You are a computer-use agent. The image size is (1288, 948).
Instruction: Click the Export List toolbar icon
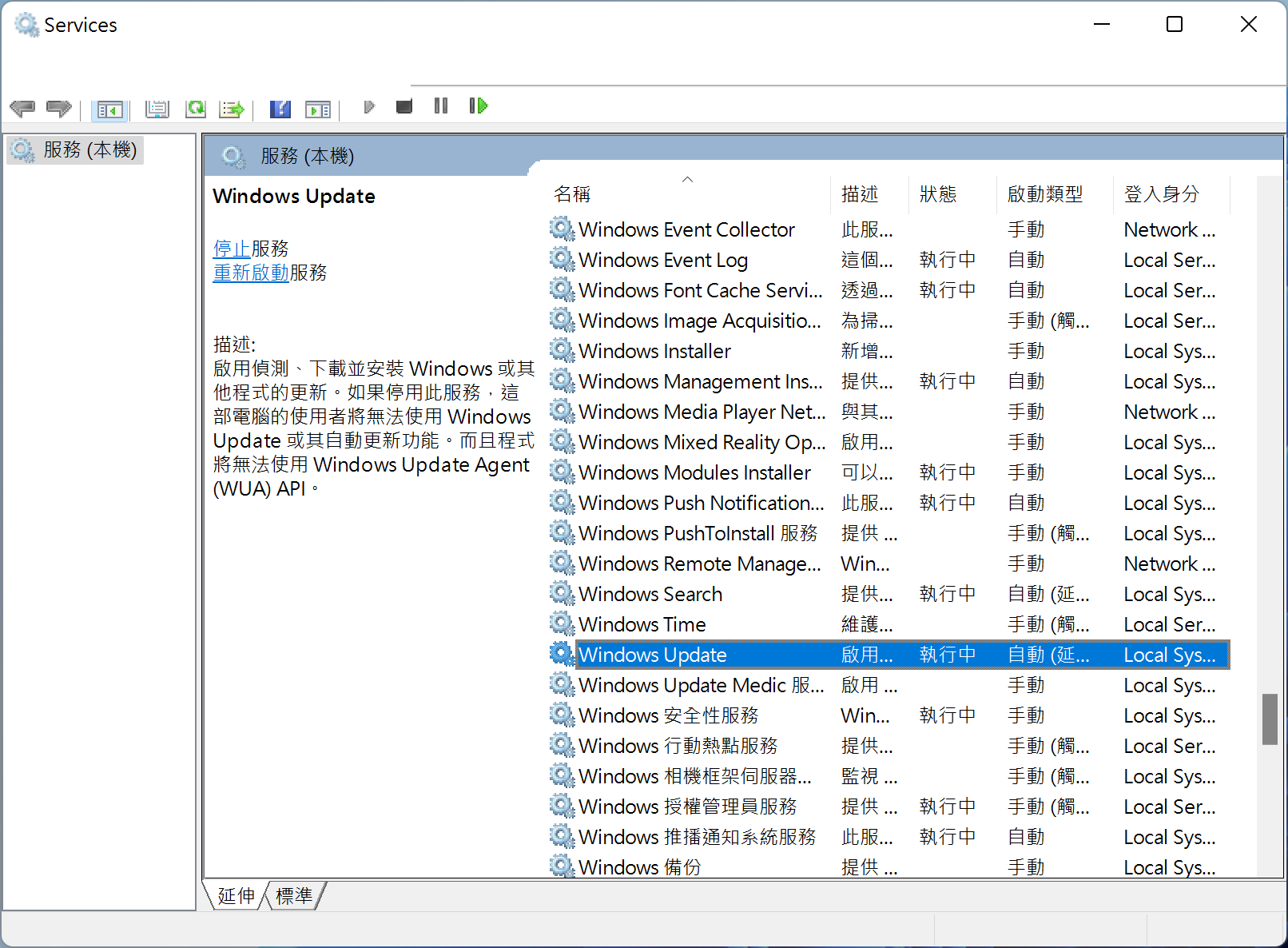coord(233,108)
